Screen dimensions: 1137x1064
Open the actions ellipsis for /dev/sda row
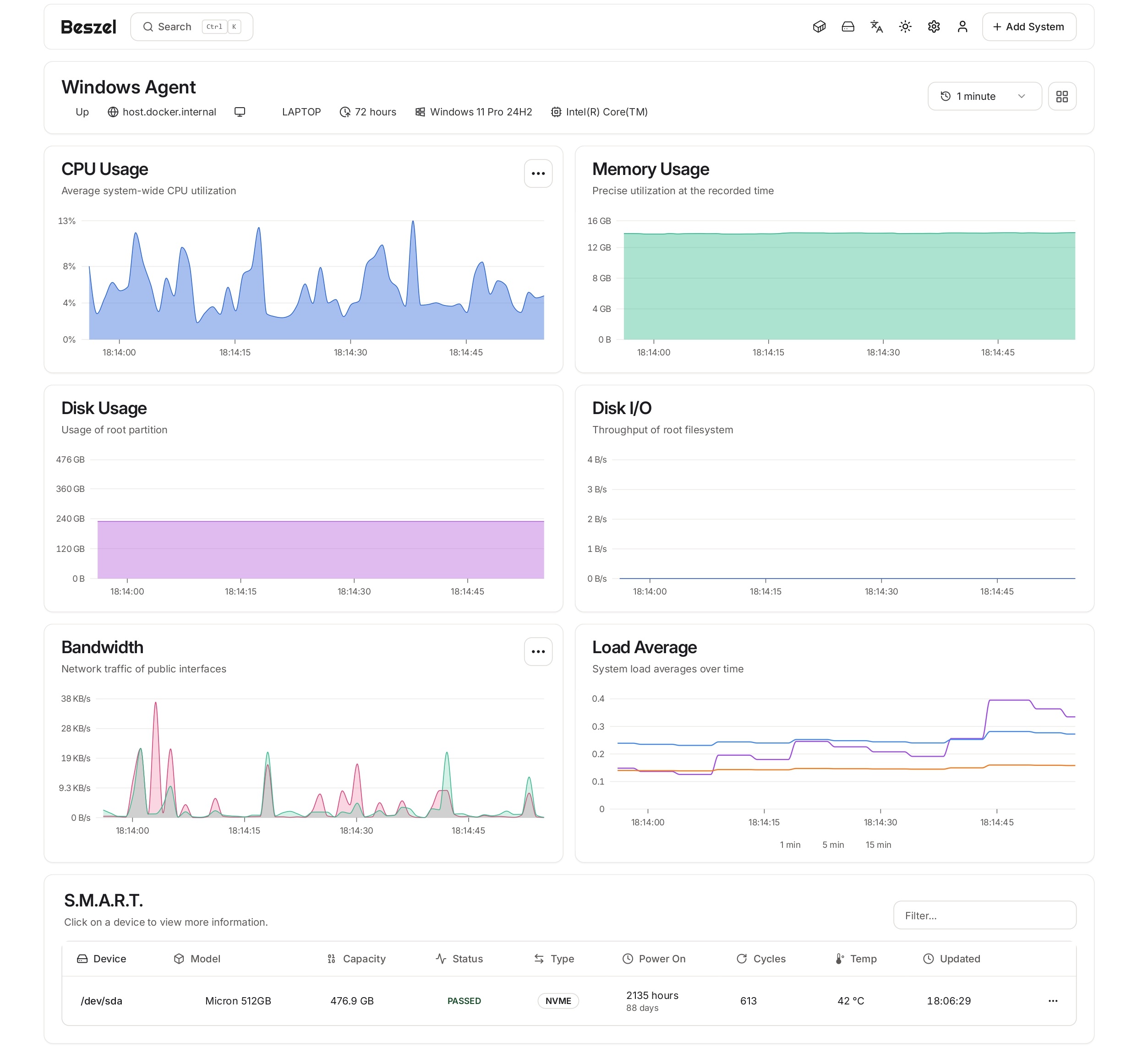(x=1053, y=1000)
